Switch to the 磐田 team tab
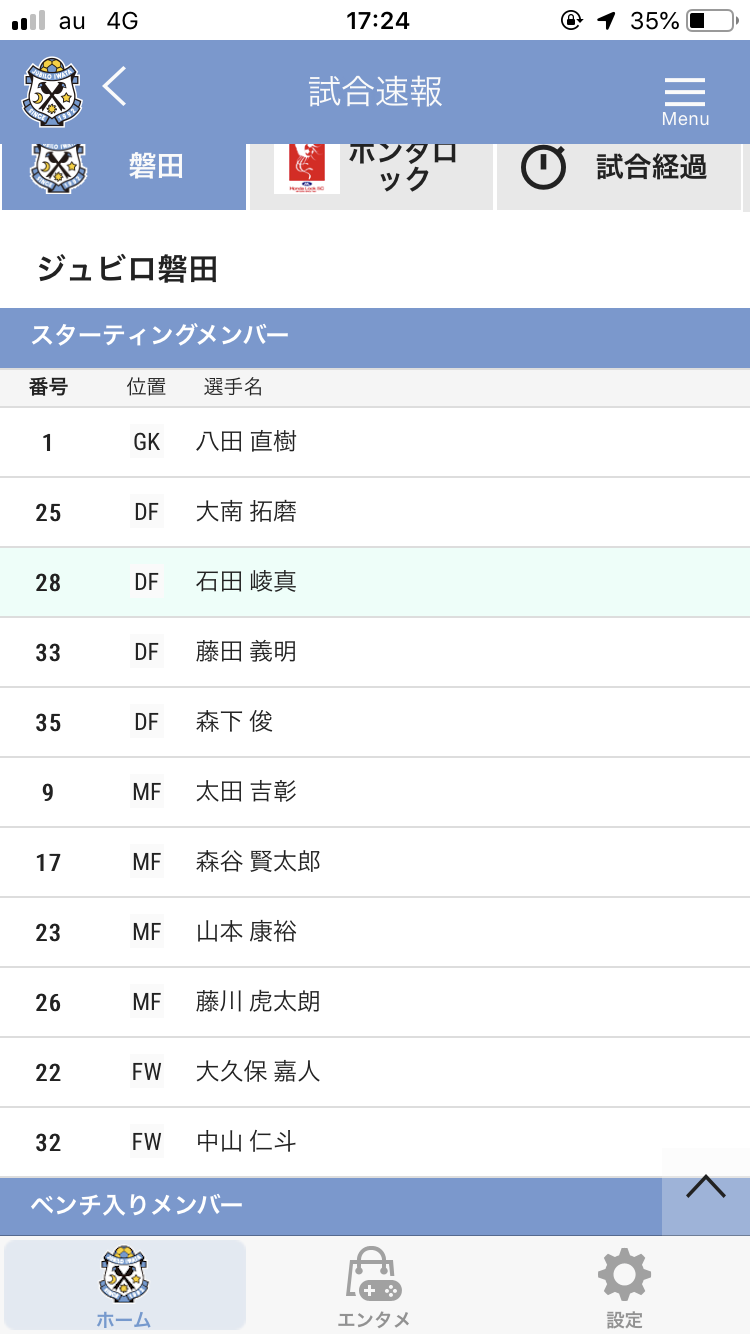The height and width of the screenshot is (1334, 750). click(124, 167)
